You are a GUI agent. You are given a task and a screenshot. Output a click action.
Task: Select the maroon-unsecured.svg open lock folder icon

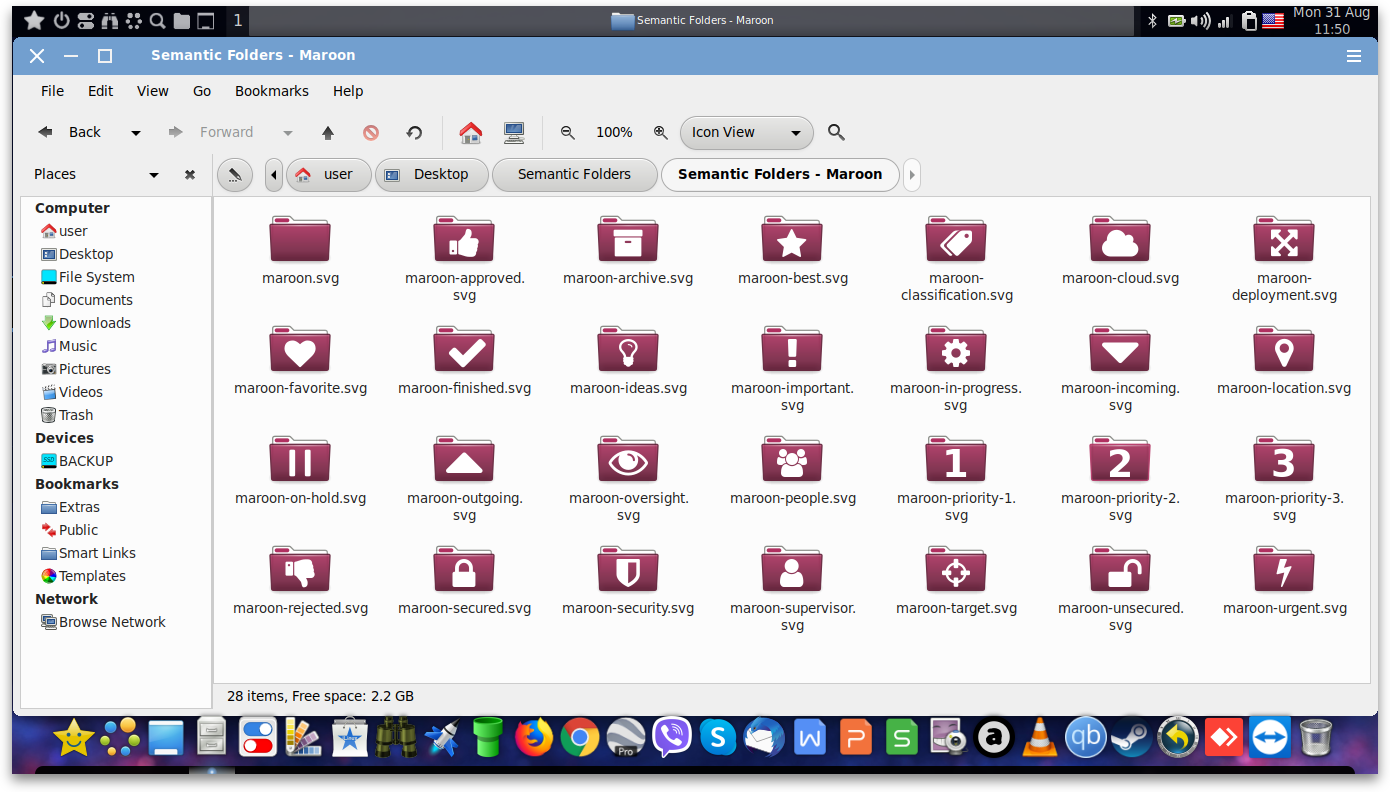(1120, 570)
